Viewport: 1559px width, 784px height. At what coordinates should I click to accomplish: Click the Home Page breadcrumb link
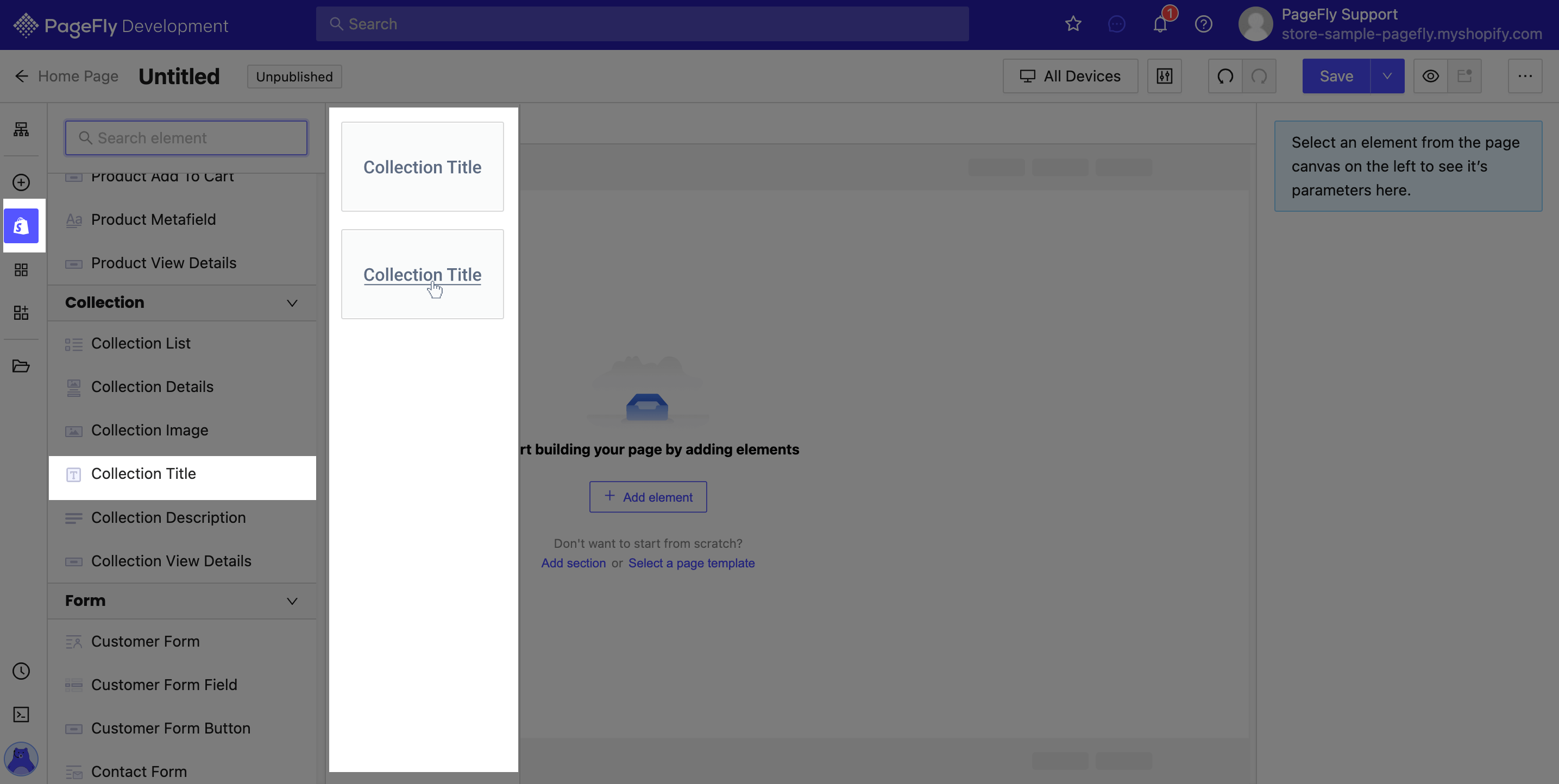78,76
